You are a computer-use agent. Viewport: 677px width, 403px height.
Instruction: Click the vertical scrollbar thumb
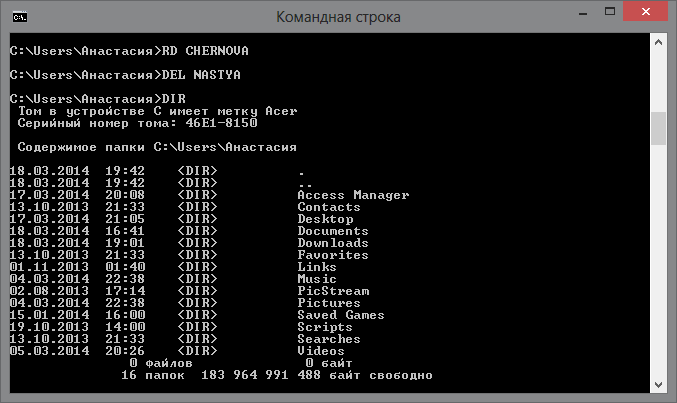click(x=658, y=128)
